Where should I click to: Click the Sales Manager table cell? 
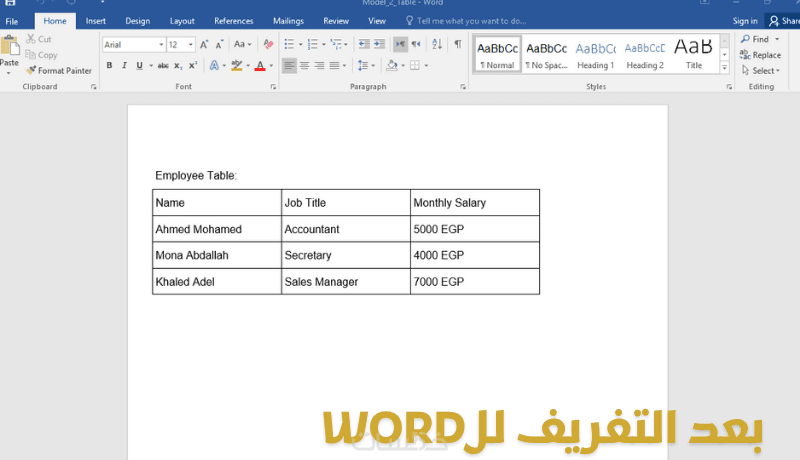(345, 282)
